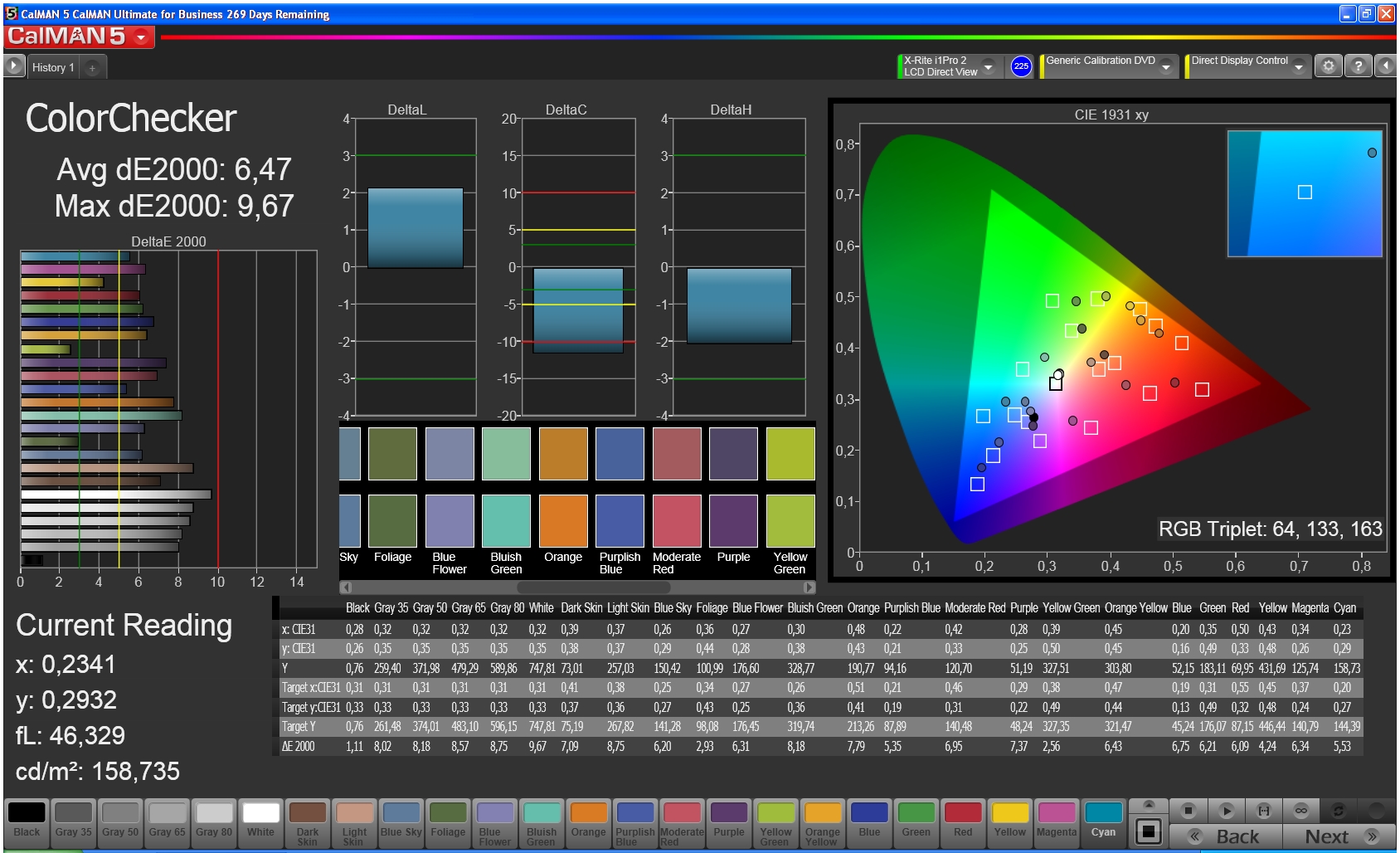Select the Black patch button
The image size is (1400, 853).
point(27,822)
